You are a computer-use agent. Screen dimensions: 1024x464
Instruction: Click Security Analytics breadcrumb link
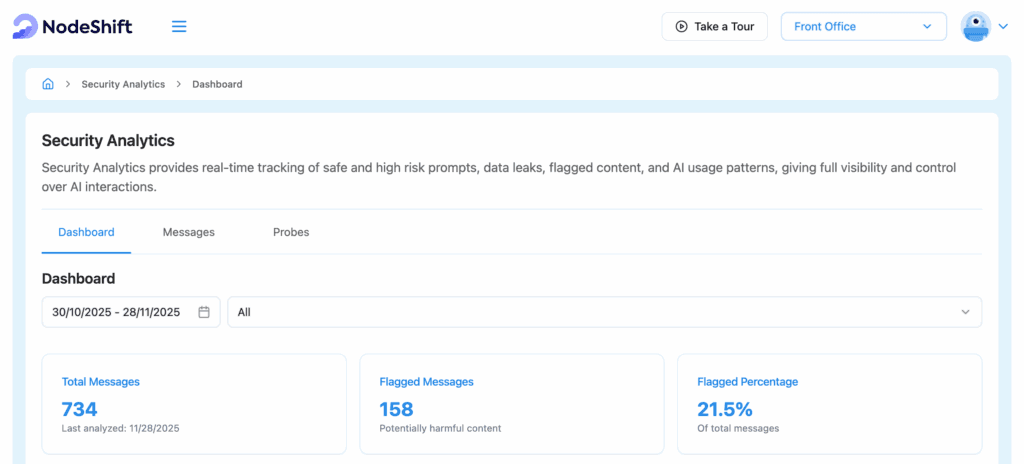[123, 84]
